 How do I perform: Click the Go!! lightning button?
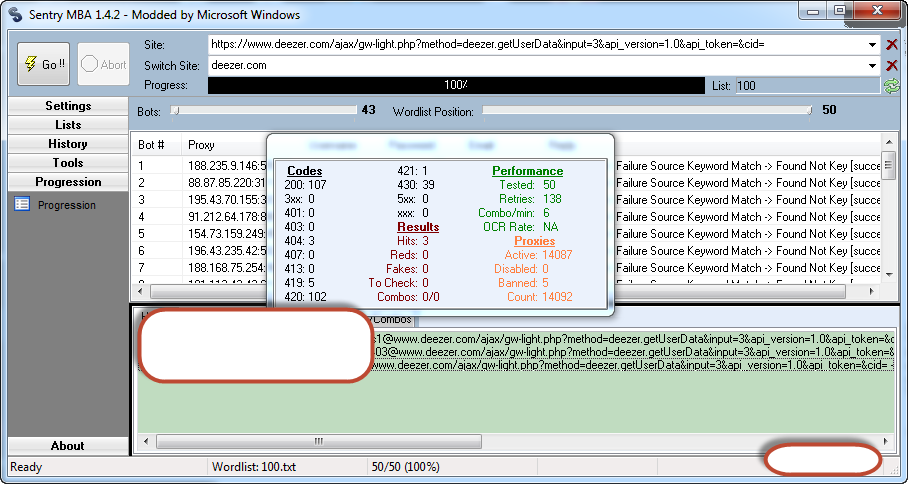click(x=43, y=65)
